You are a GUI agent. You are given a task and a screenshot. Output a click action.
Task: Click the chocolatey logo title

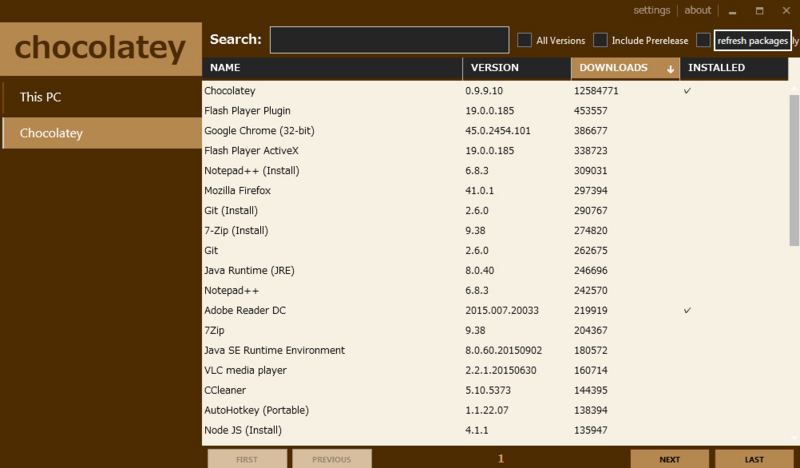click(x=100, y=48)
